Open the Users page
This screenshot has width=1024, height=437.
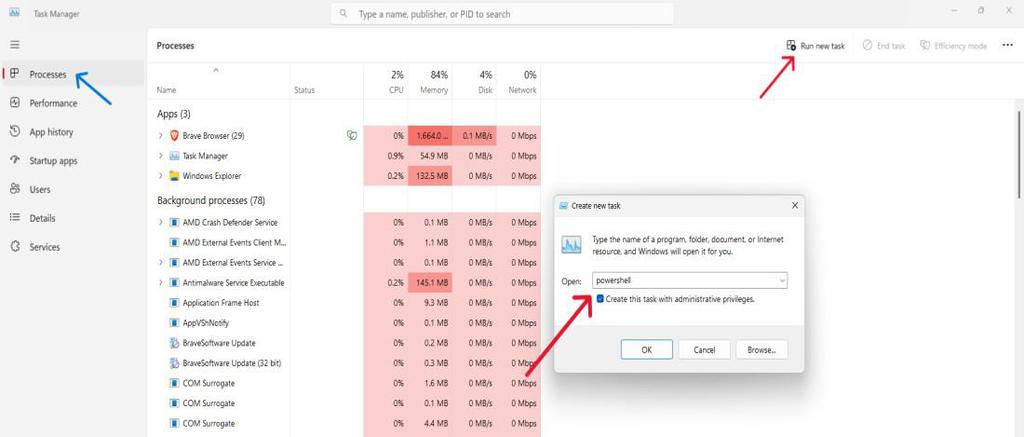pyautogui.click(x=40, y=189)
